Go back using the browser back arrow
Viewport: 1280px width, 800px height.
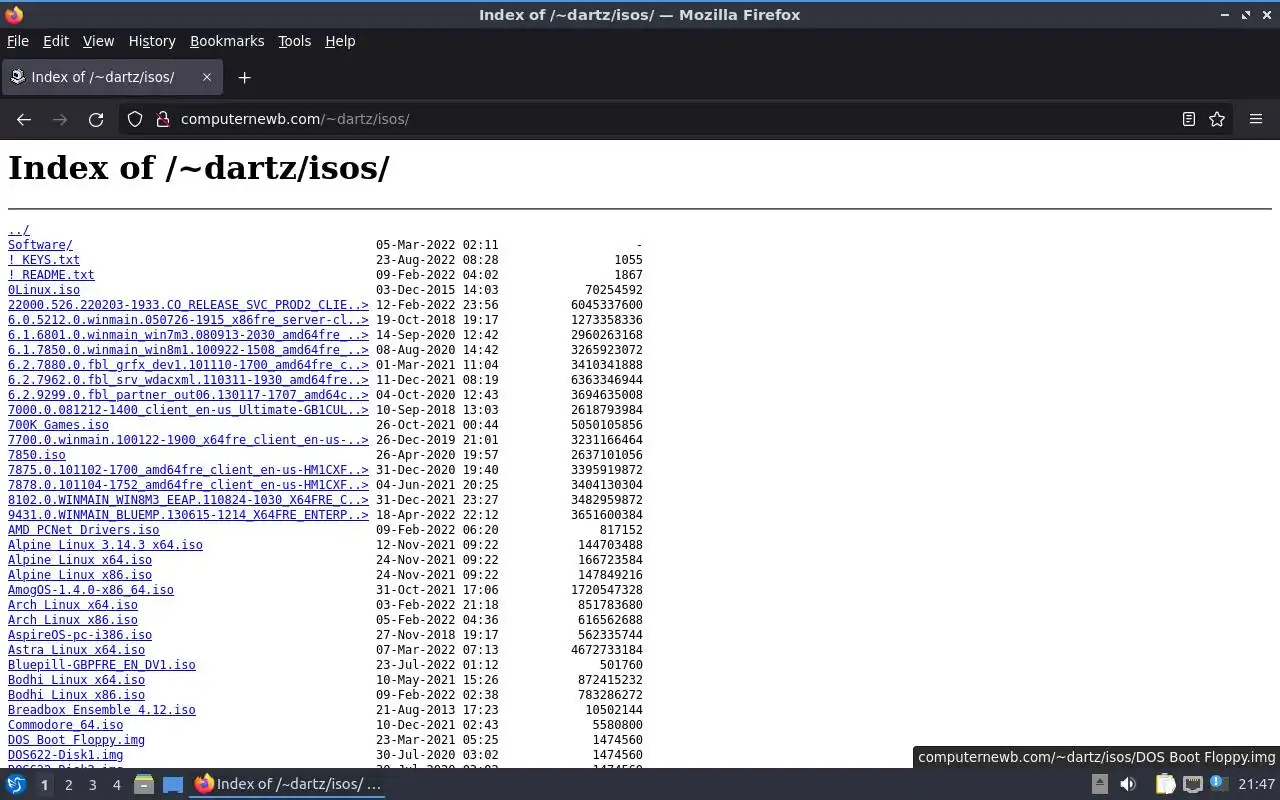(x=24, y=119)
